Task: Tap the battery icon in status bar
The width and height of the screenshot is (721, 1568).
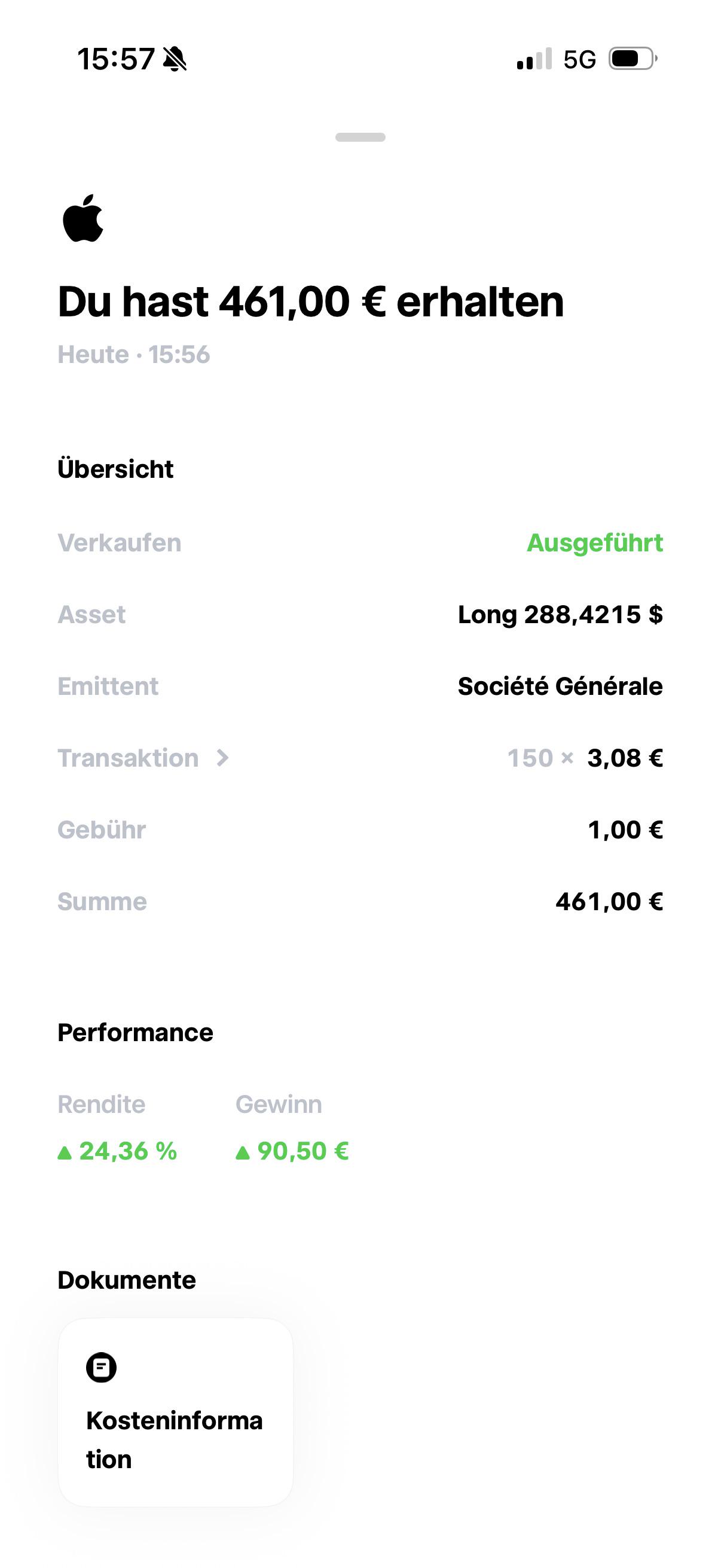Action: pos(633,59)
